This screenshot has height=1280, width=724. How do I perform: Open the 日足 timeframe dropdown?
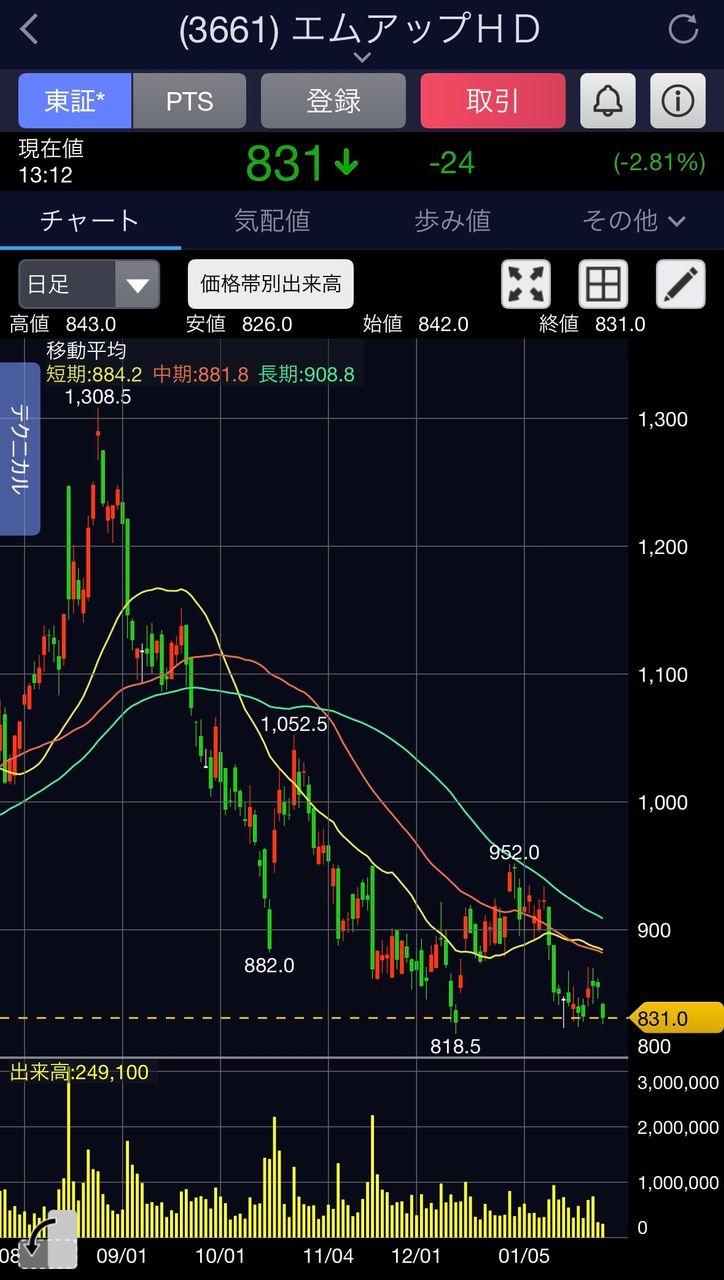click(x=89, y=284)
